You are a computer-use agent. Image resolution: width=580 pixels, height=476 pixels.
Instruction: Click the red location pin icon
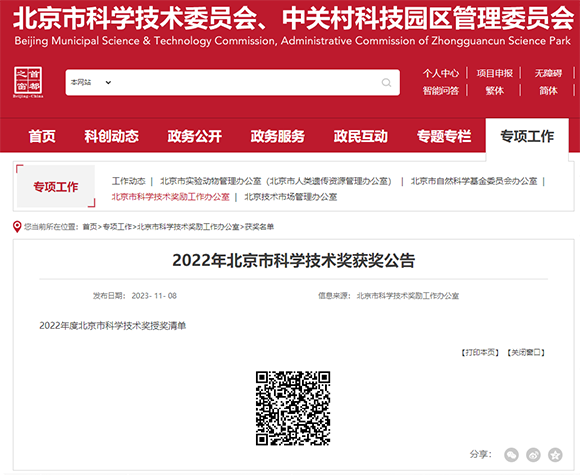pos(17,226)
